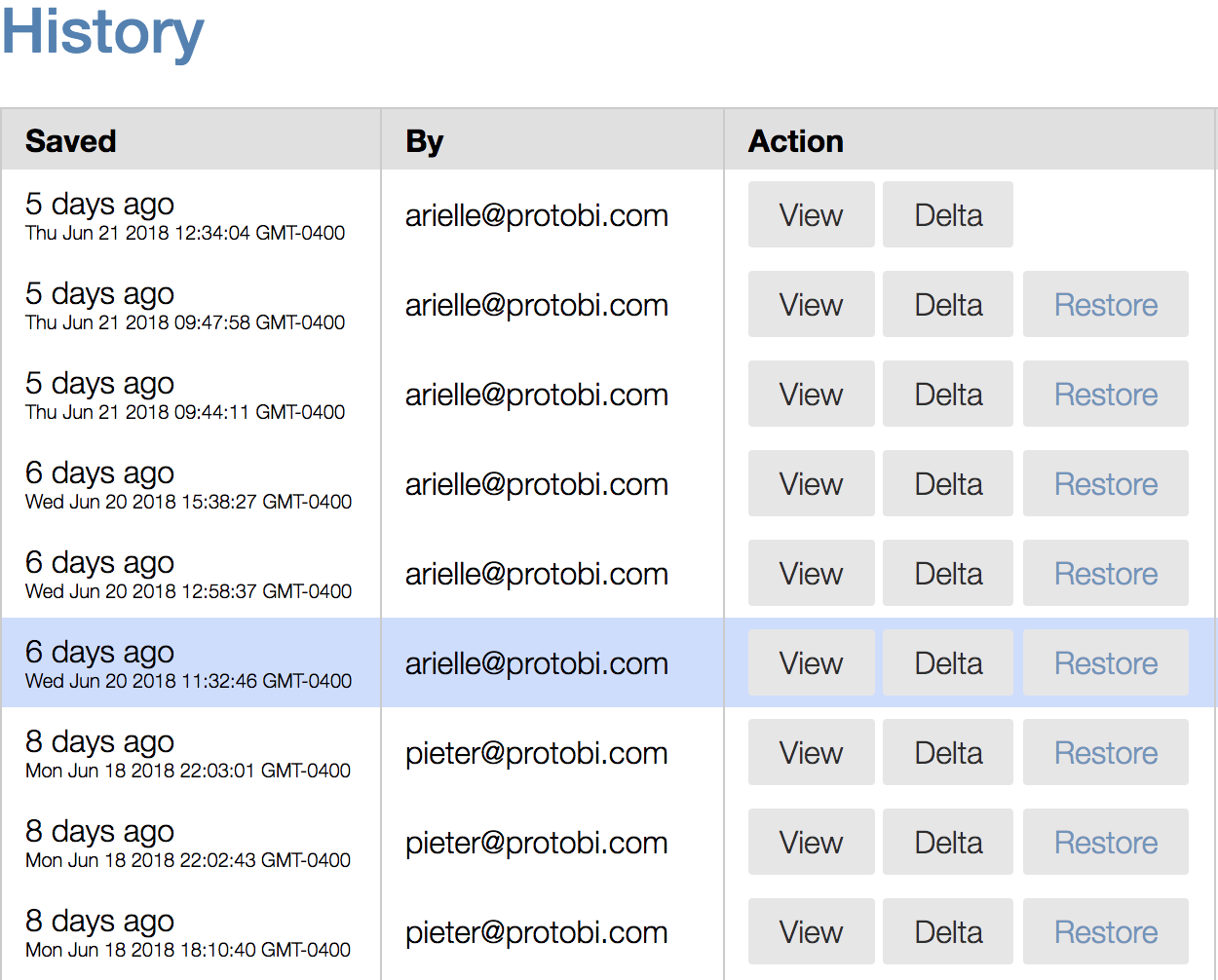The image size is (1218, 980).
Task: Click Delta on the 15:38:27 row
Action: coord(948,483)
